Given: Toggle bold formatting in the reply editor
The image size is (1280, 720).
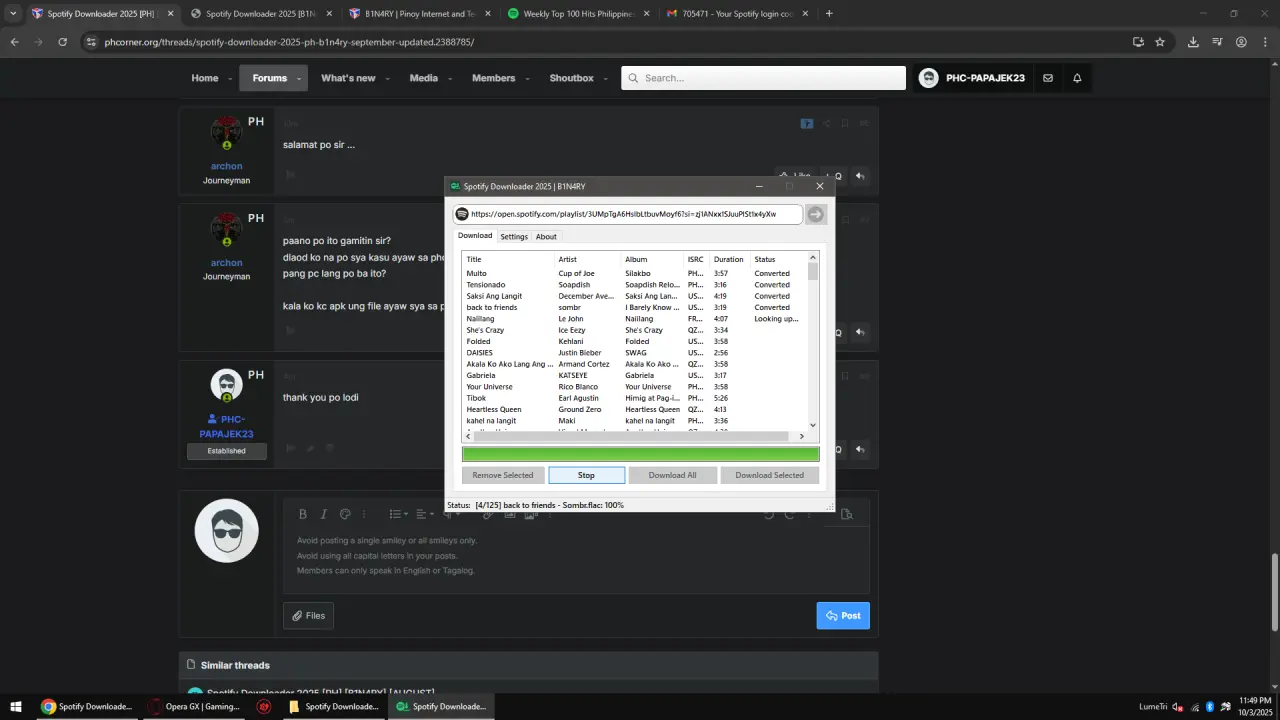Looking at the screenshot, I should point(302,514).
